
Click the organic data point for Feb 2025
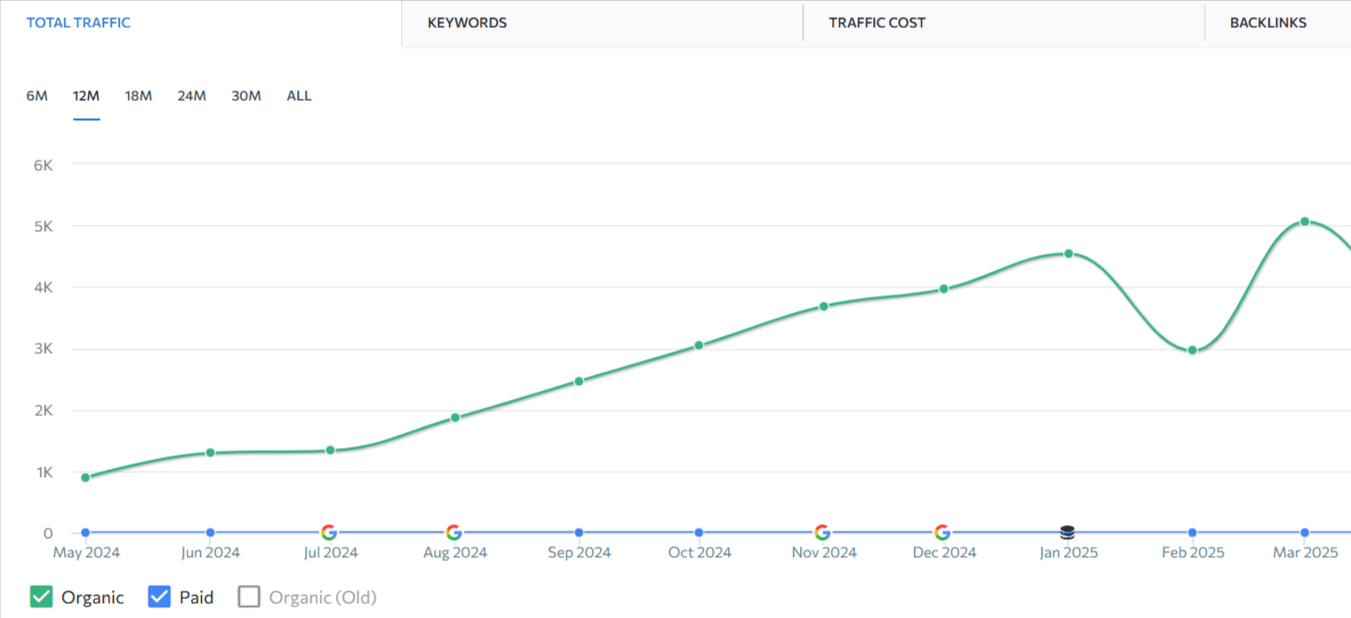click(x=1192, y=350)
